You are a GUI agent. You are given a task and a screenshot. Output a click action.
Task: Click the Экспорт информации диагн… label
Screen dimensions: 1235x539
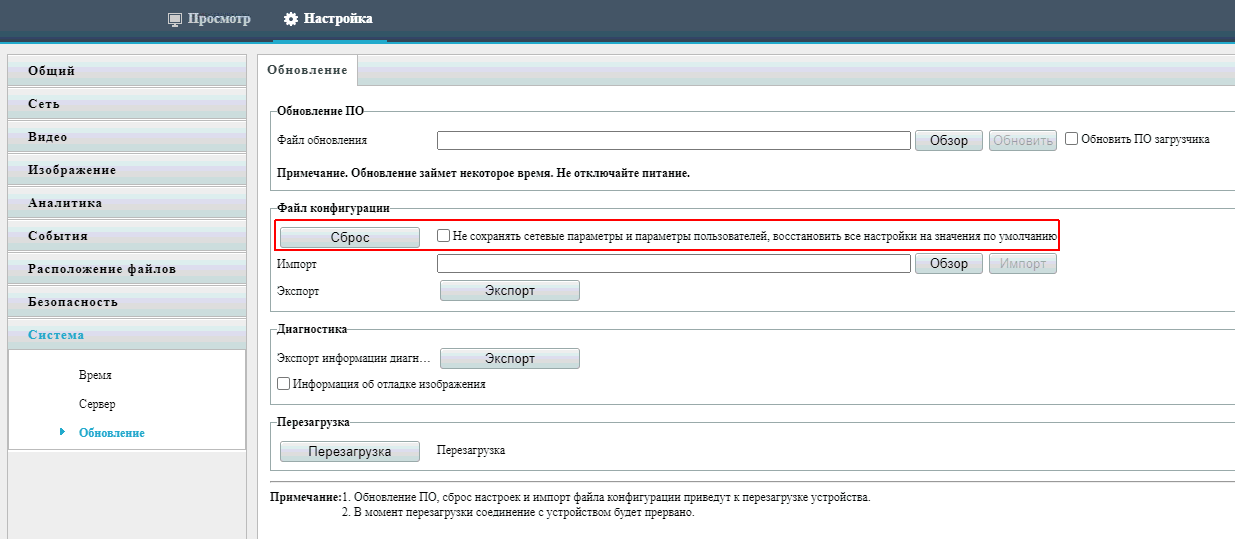pos(352,358)
